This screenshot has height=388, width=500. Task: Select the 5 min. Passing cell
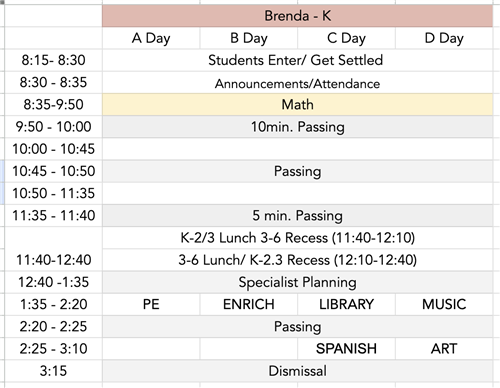coord(297,215)
